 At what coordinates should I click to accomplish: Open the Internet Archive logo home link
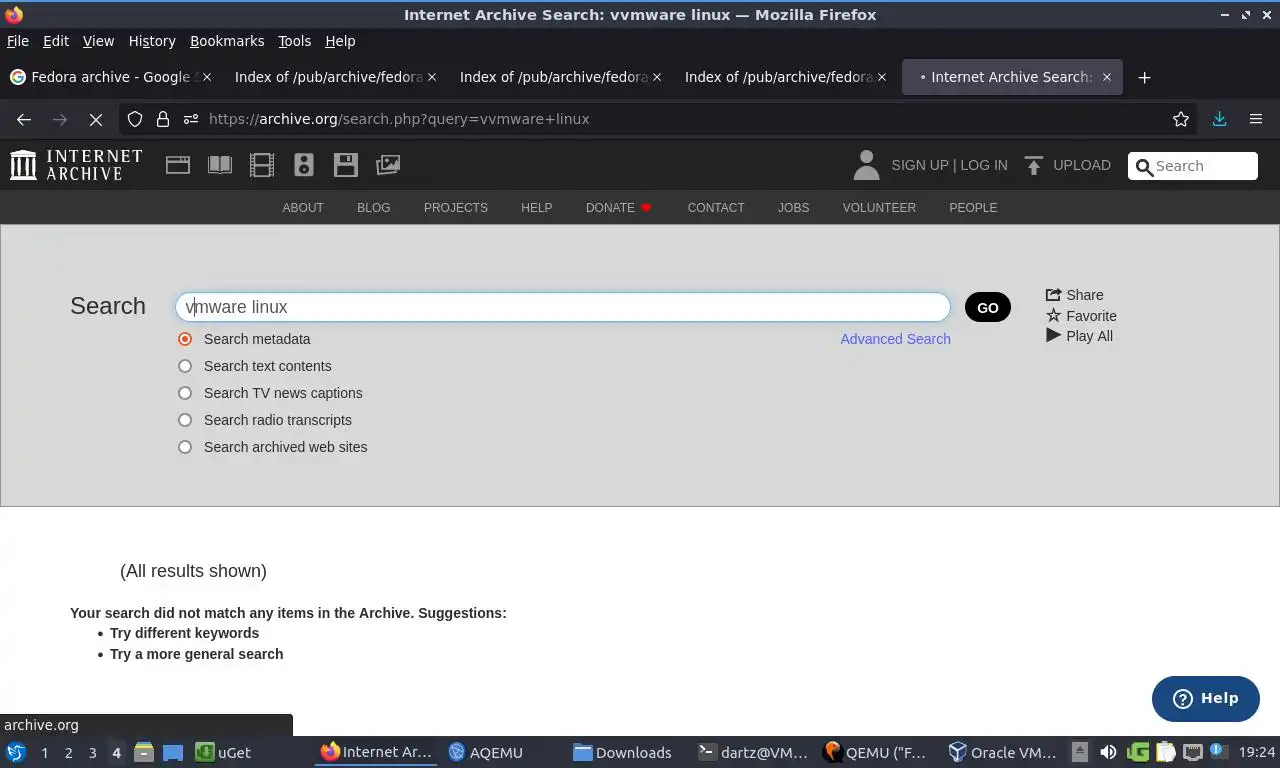(76, 165)
